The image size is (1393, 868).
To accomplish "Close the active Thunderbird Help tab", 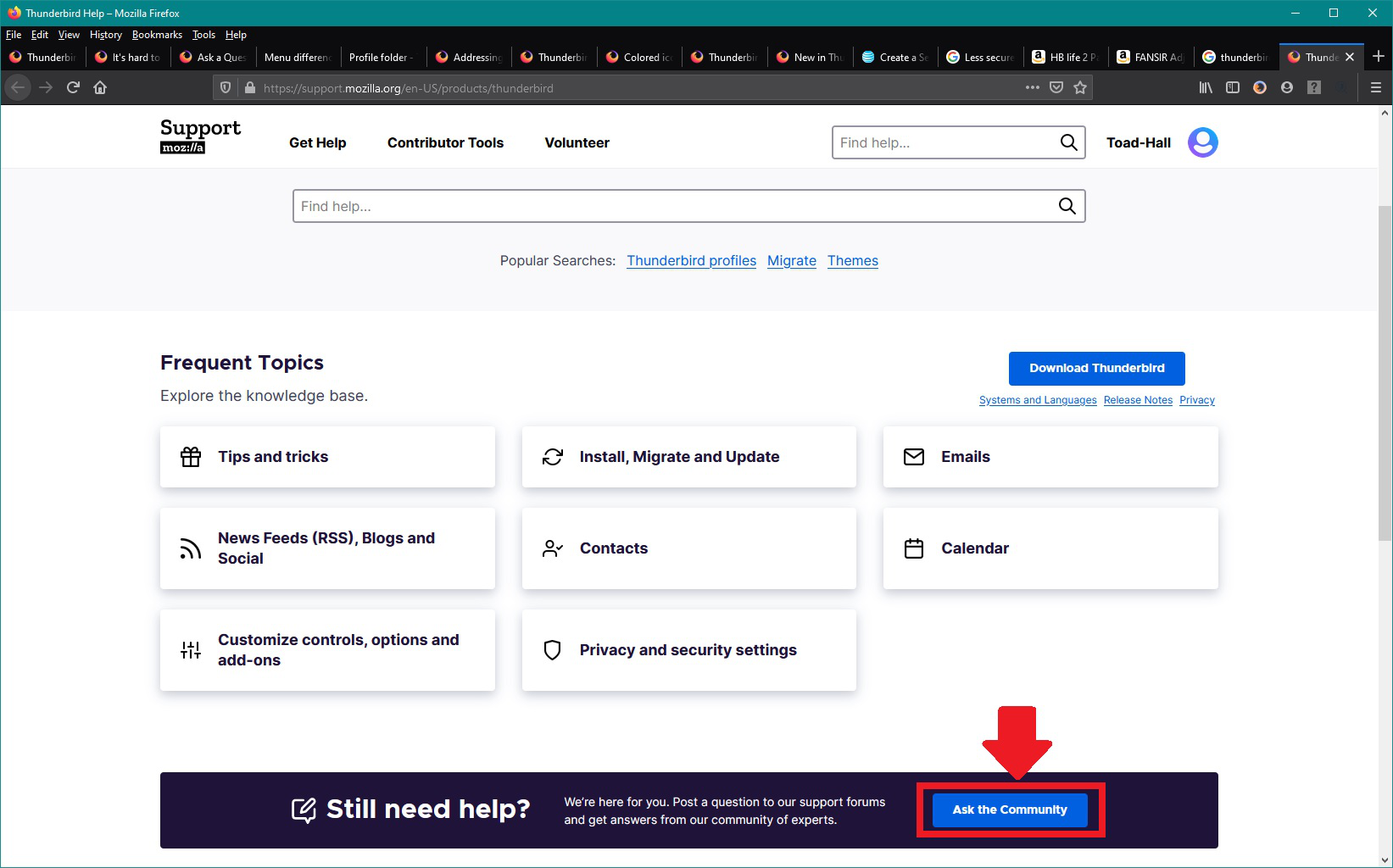I will click(1350, 57).
